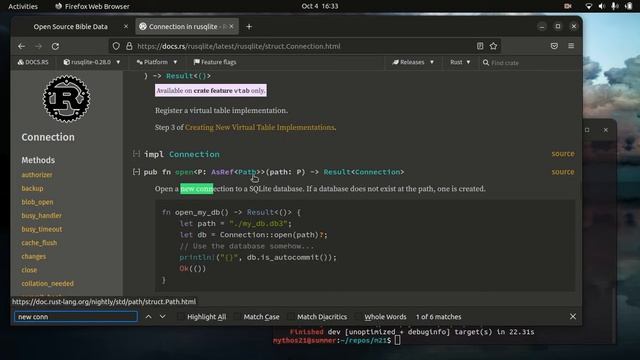Open the clock and calendar menu
Image resolution: width=640 pixels, height=360 pixels.
[x=320, y=6]
